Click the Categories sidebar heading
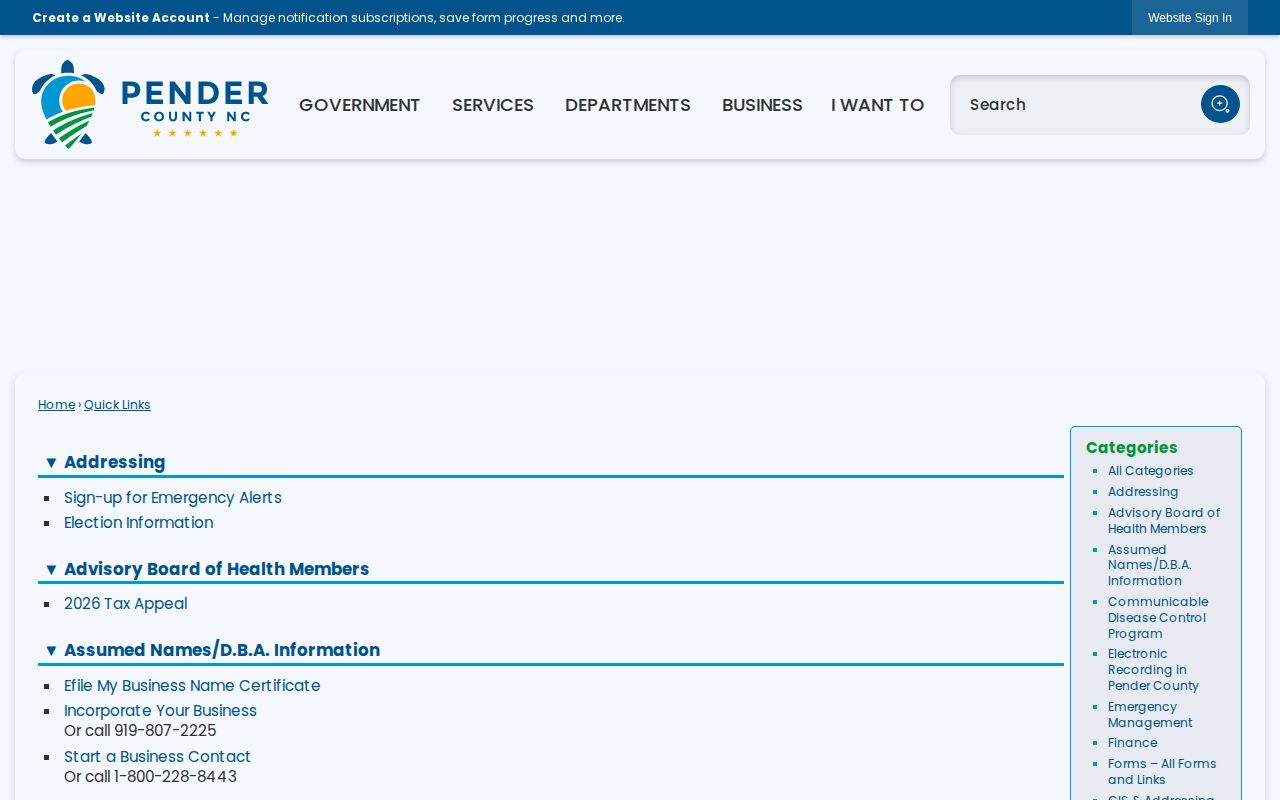Image resolution: width=1280 pixels, height=800 pixels. [x=1132, y=448]
